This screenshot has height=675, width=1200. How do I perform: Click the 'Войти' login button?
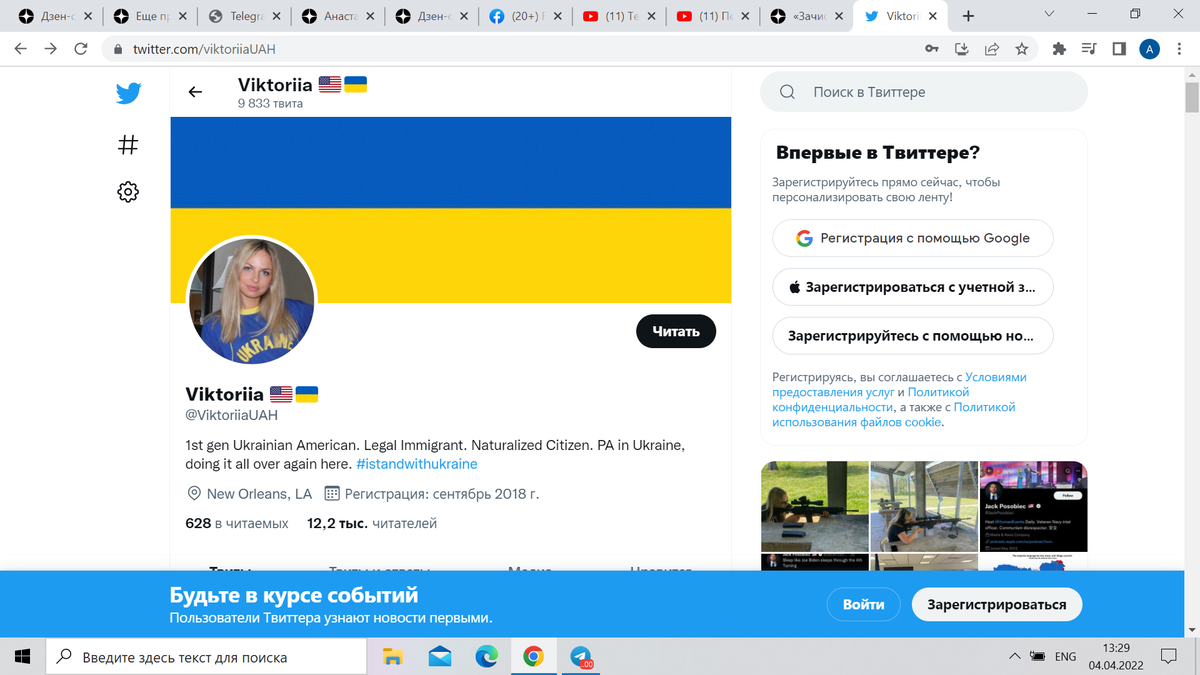[864, 604]
